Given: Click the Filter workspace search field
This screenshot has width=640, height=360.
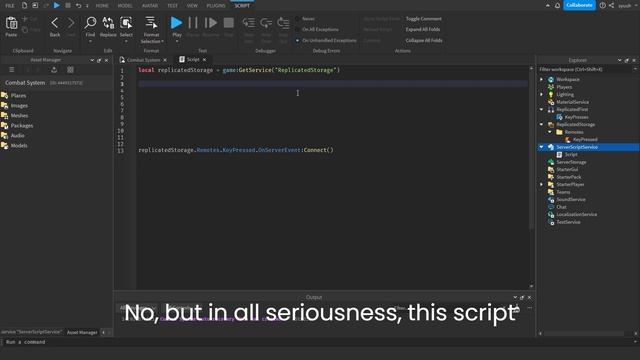Looking at the screenshot, I should click(x=586, y=69).
